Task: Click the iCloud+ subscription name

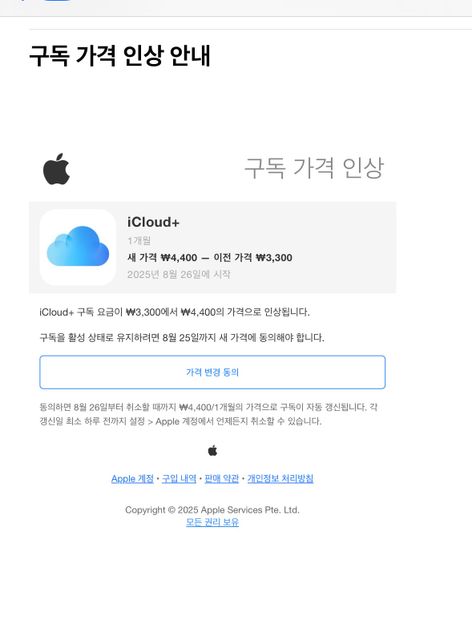Action: (153, 222)
